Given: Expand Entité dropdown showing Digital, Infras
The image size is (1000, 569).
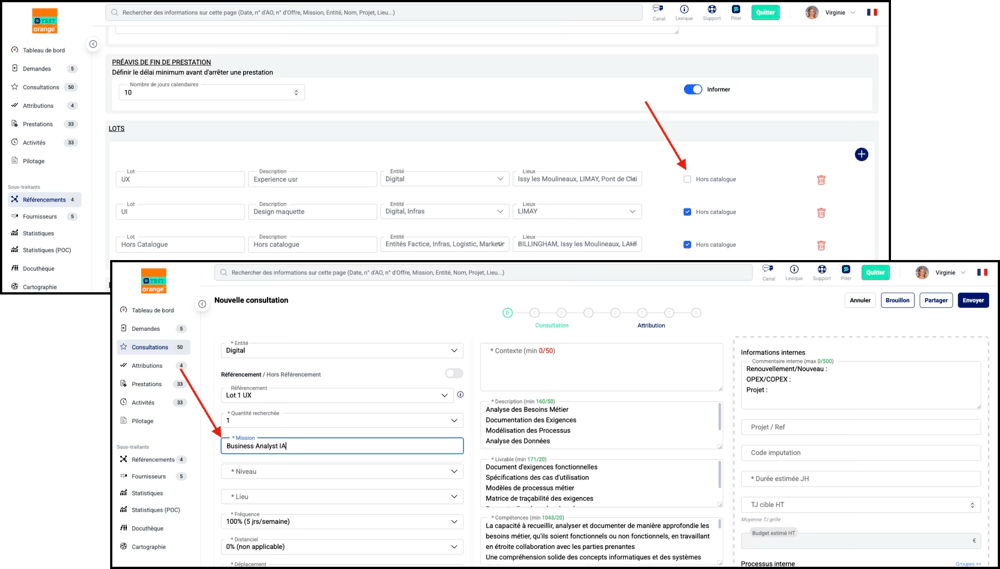Looking at the screenshot, I should [x=445, y=212].
